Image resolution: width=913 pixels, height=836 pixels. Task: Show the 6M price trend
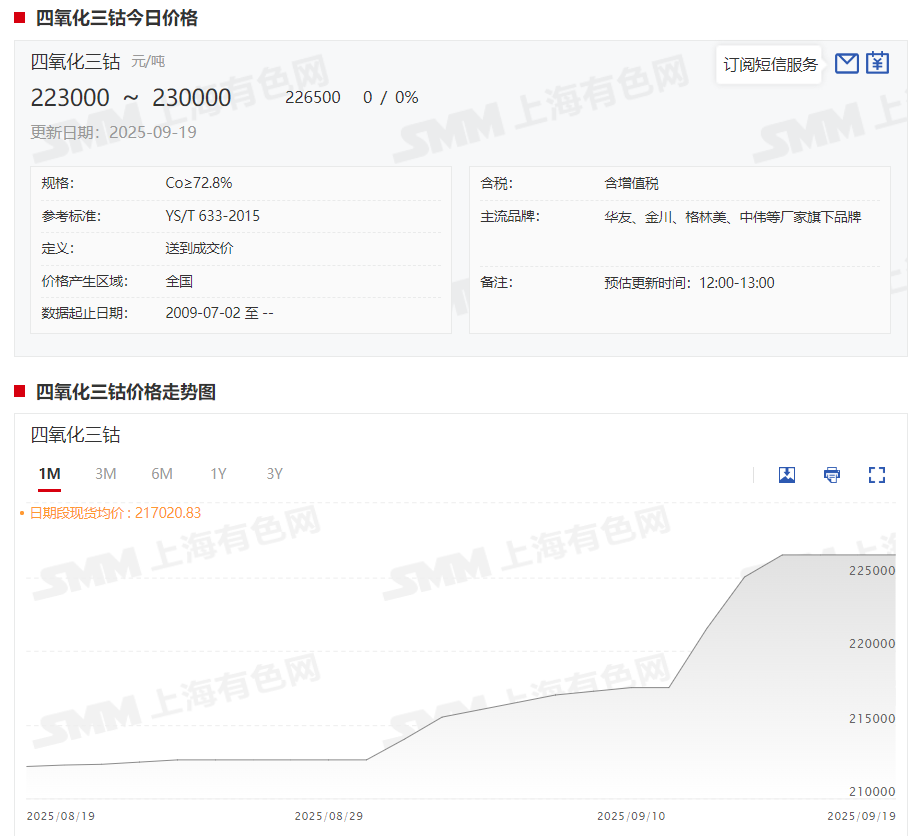pos(162,474)
